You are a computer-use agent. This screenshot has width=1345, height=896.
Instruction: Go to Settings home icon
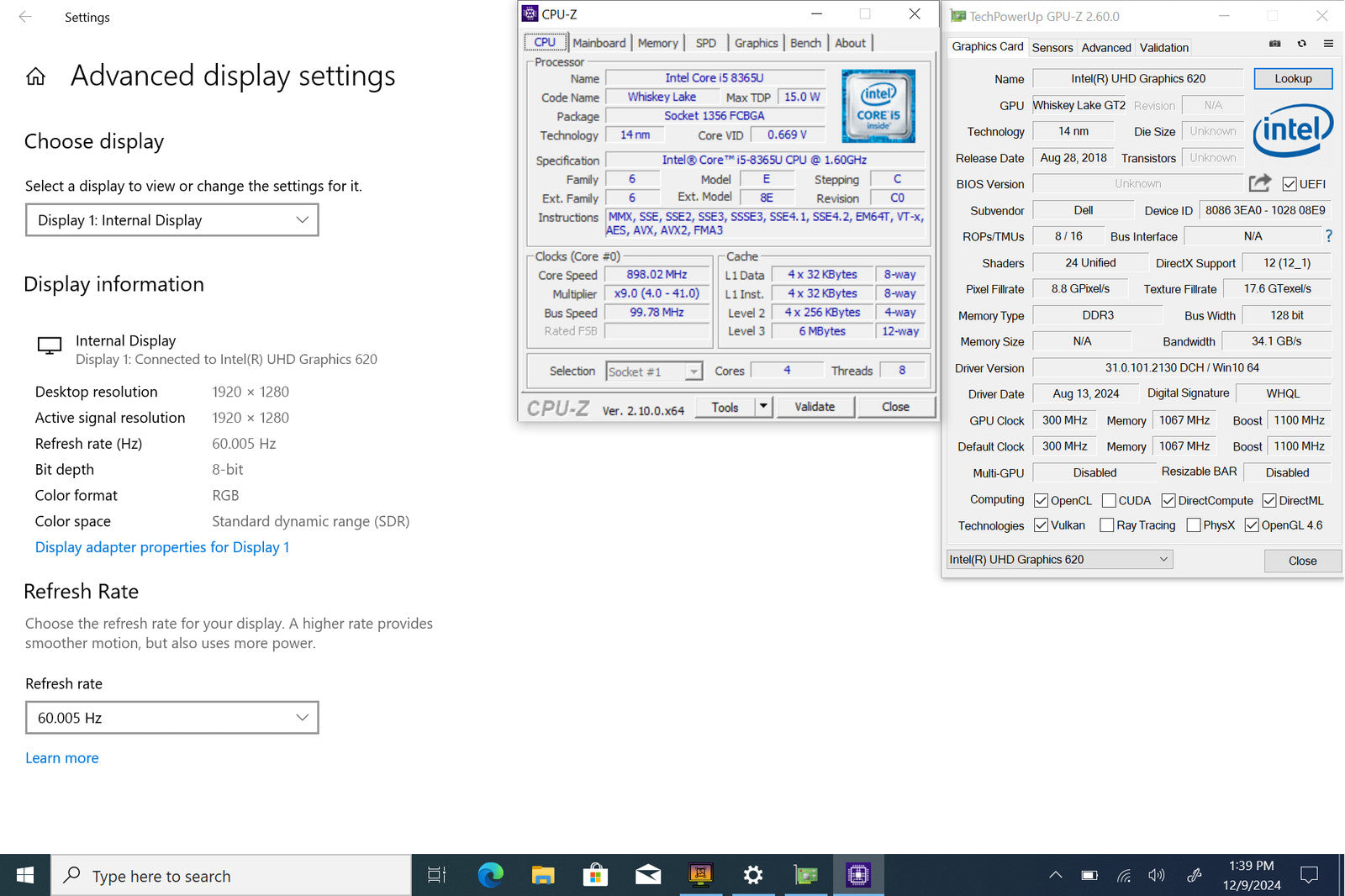point(35,77)
